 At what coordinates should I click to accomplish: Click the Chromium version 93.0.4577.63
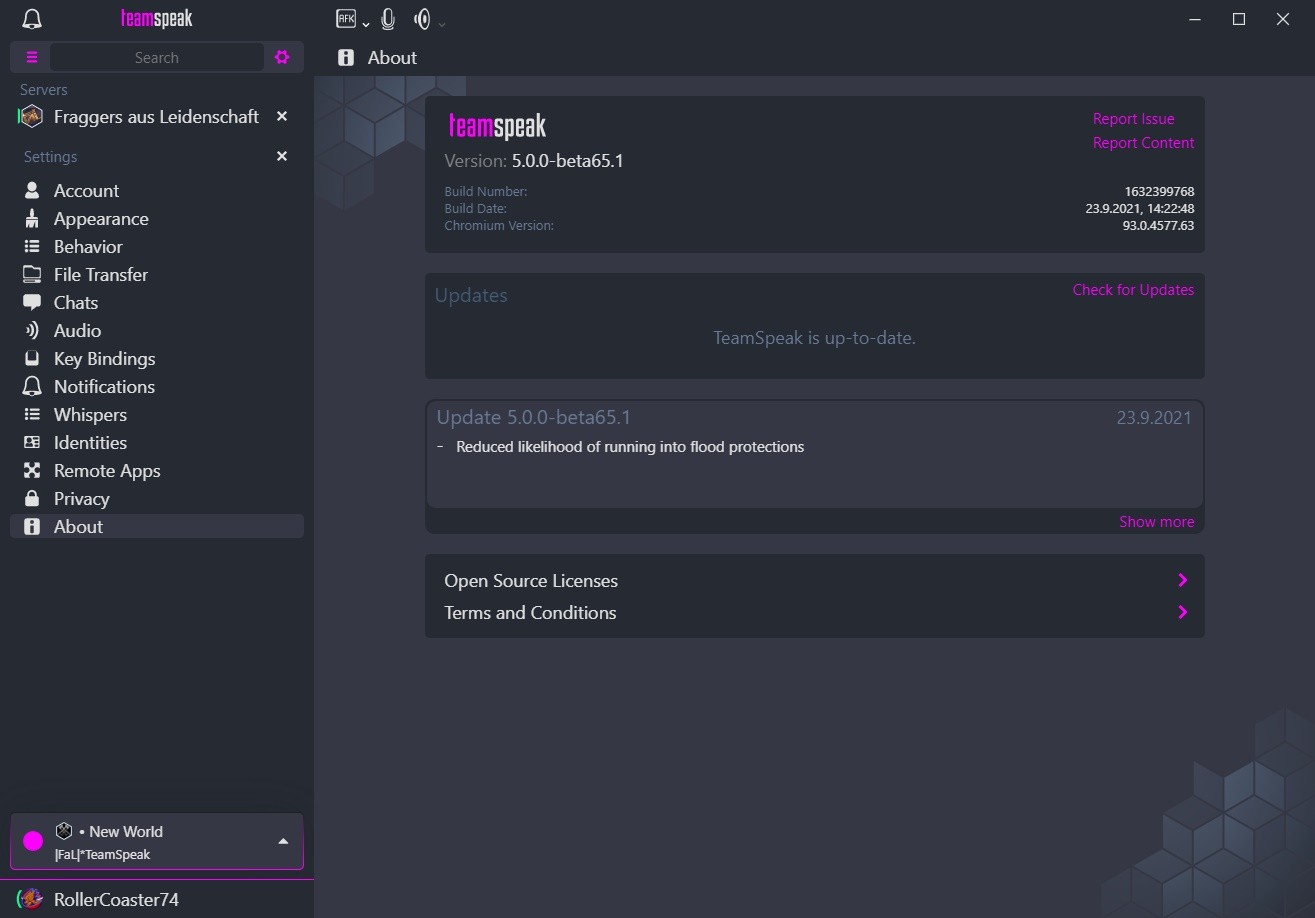1158,226
